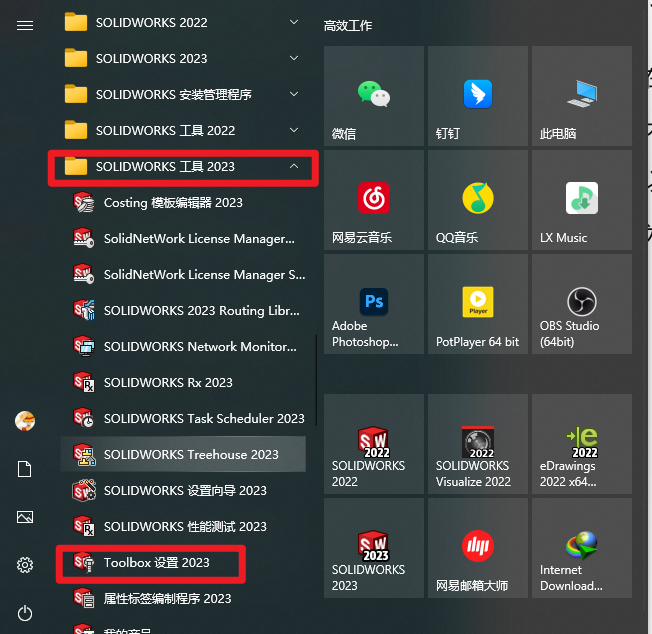Image resolution: width=652 pixels, height=634 pixels.
Task: Launch PotPlayer 64 bit tile
Action: 478,304
